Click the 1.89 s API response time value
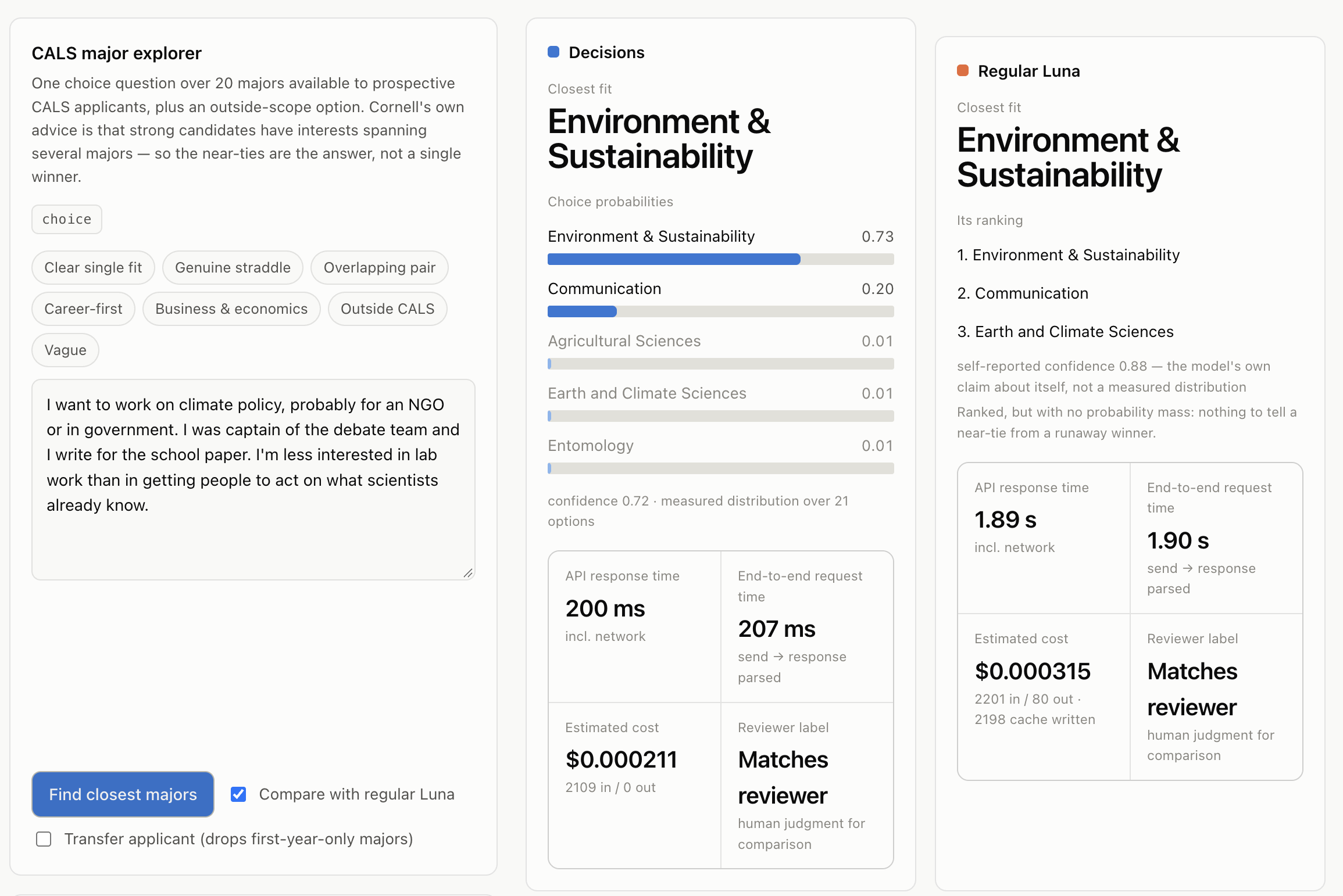The height and width of the screenshot is (896, 1343). point(1005,519)
